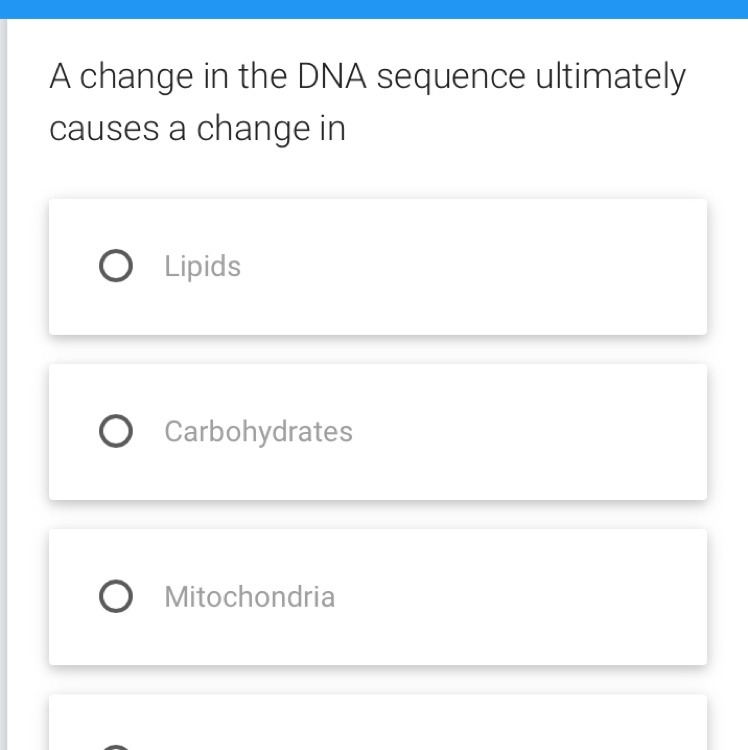
Task: Click the Lipids answer label text
Action: pyautogui.click(x=203, y=267)
